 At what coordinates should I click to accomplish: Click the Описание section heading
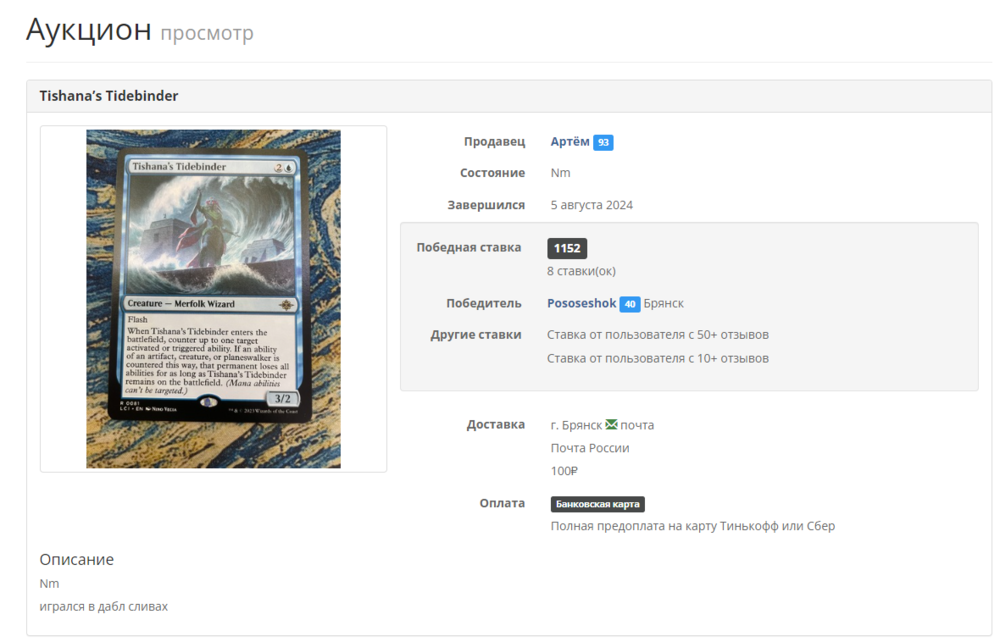(77, 560)
